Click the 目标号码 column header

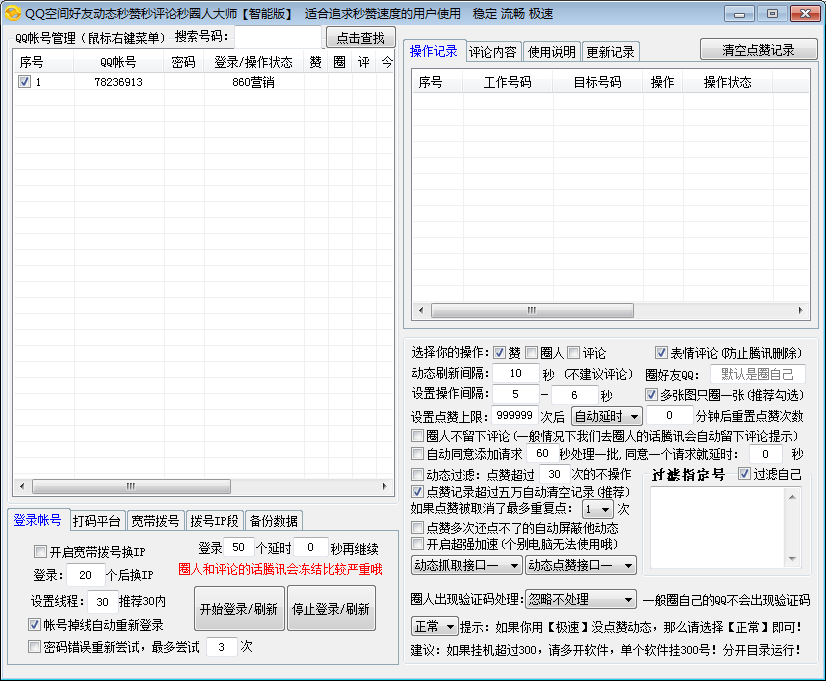click(597, 82)
